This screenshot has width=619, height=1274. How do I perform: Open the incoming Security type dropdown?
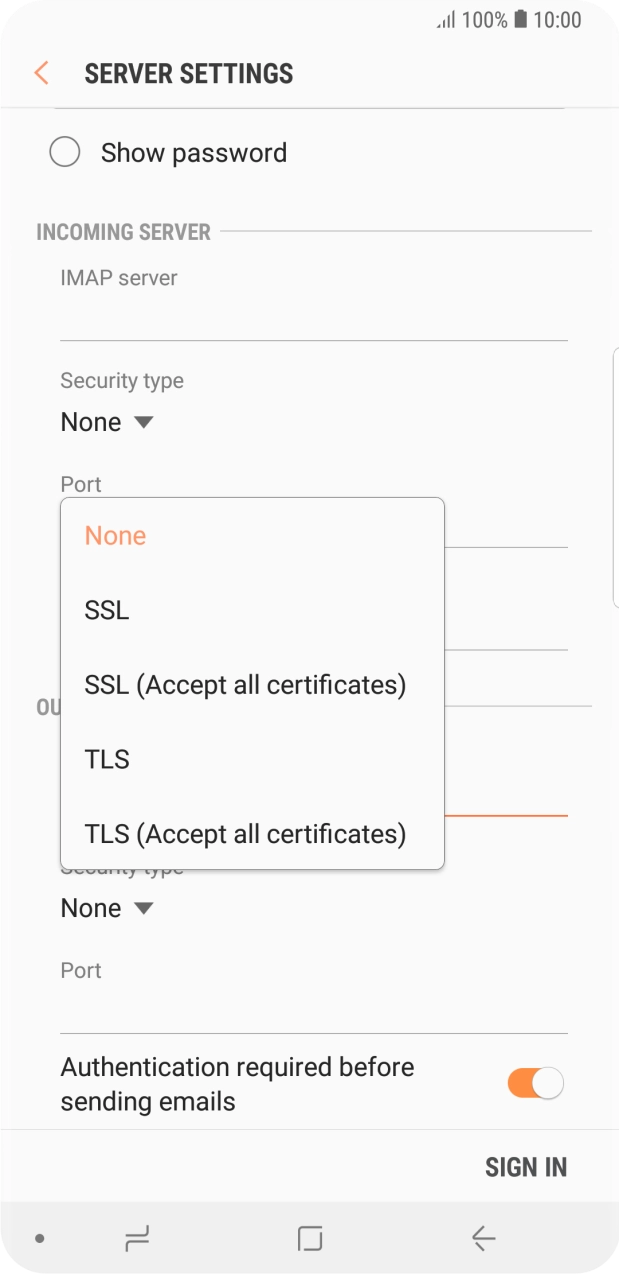pos(107,421)
